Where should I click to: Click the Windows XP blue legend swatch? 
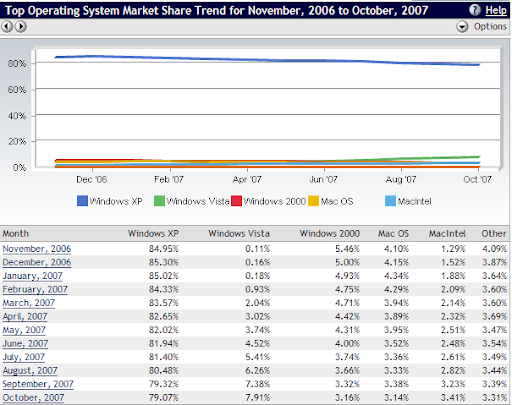pos(82,201)
